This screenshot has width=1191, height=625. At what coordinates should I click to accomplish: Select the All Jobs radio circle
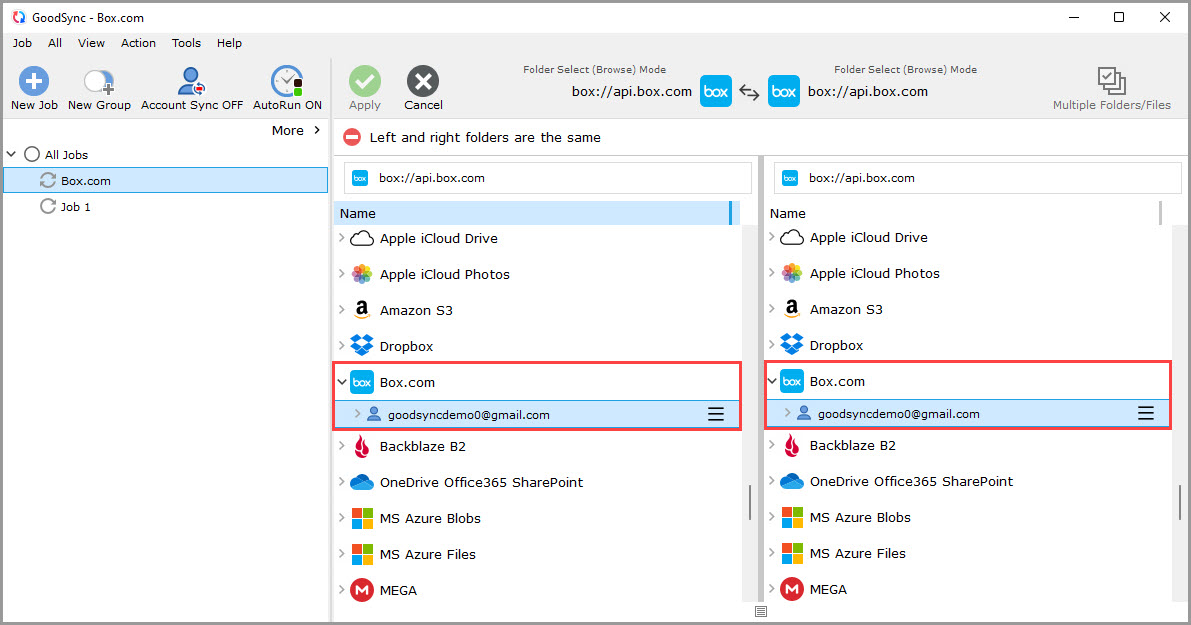[x=32, y=154]
